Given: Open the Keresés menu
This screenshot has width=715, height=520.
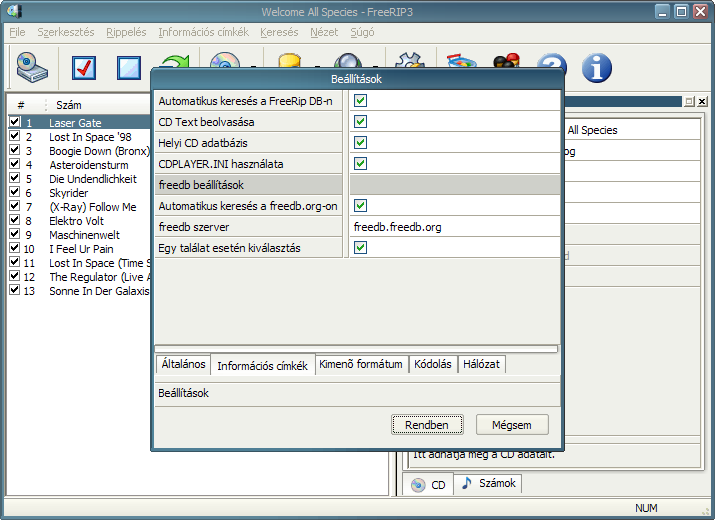Looking at the screenshot, I should [279, 32].
